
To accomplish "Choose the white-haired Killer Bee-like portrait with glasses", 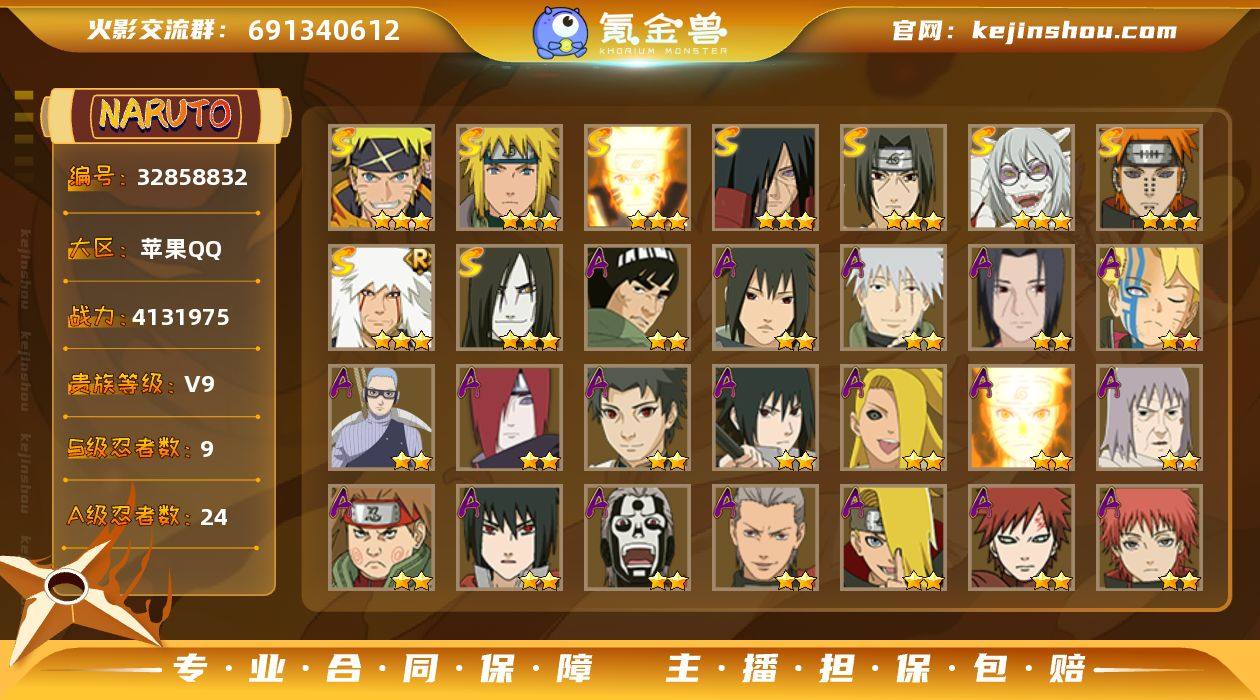I will tap(1022, 178).
